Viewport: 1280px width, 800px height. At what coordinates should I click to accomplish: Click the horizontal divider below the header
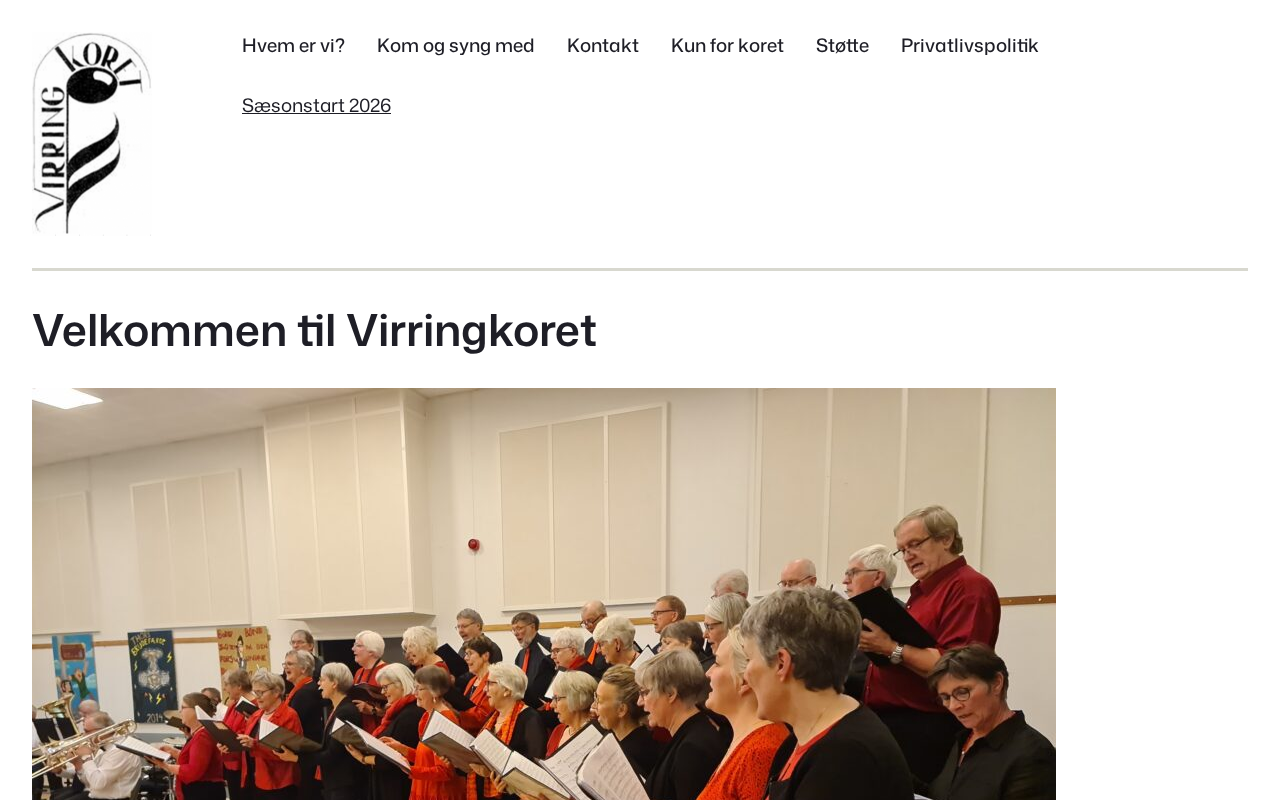click(x=640, y=269)
